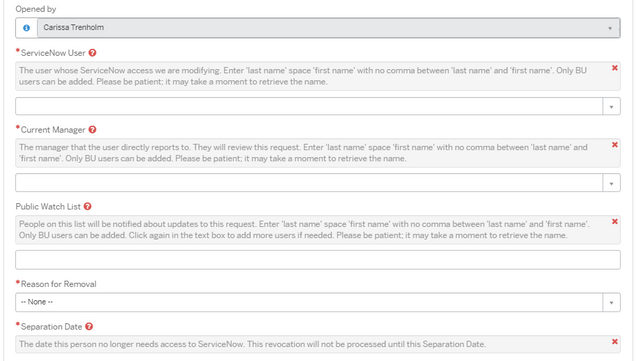Close the ServiceNow User help text
The width and height of the screenshot is (636, 361).
(x=615, y=68)
